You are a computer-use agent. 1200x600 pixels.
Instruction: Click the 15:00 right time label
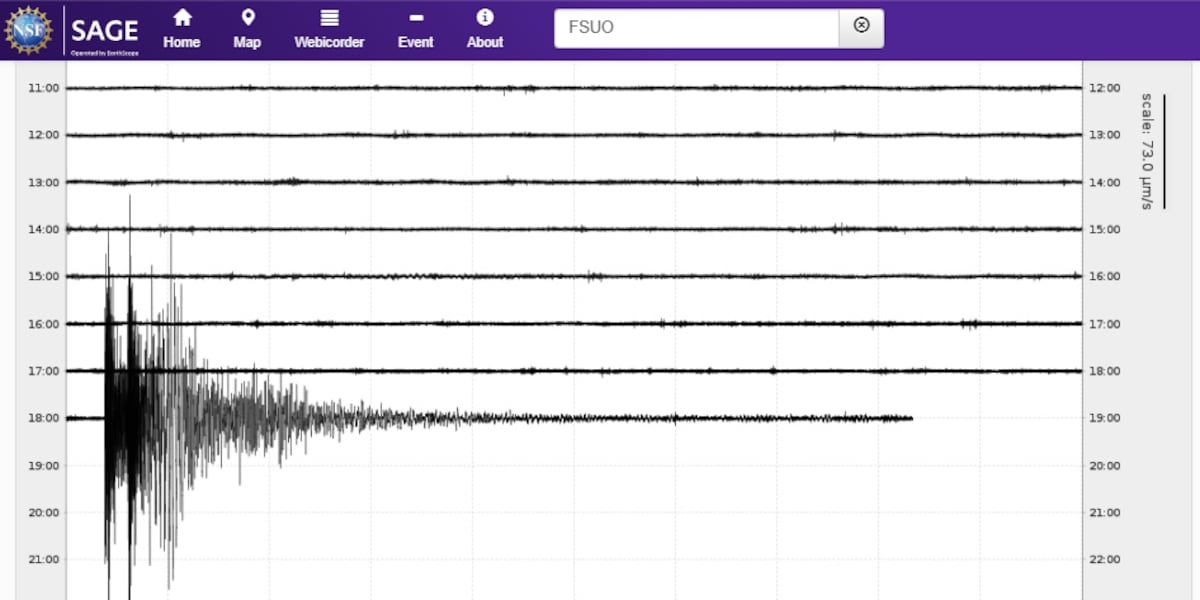pyautogui.click(x=1104, y=229)
